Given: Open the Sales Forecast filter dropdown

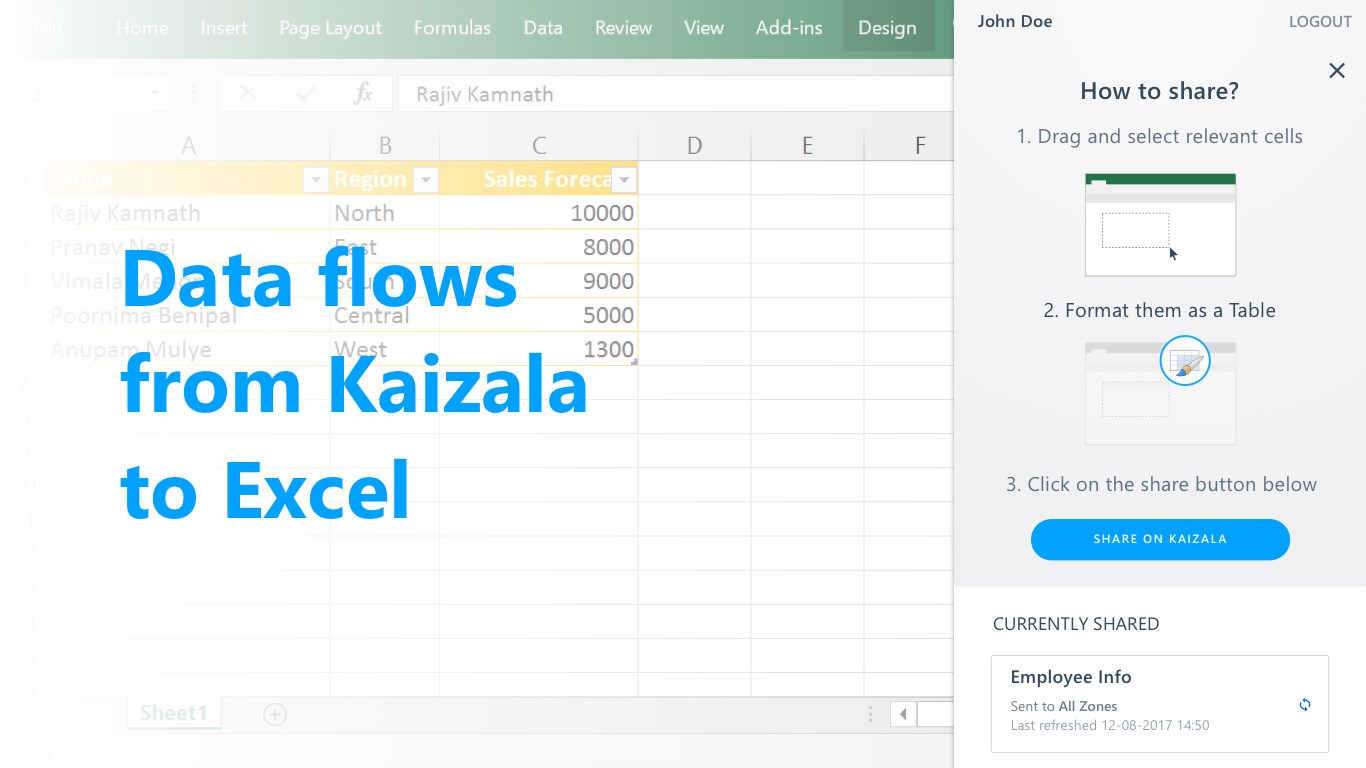Looking at the screenshot, I should pyautogui.click(x=625, y=180).
